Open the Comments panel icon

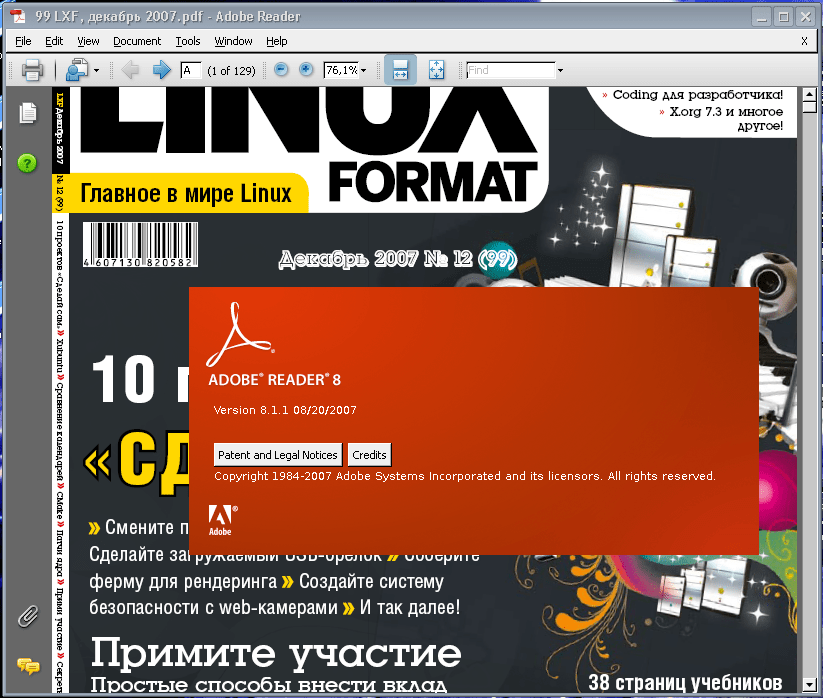pos(27,666)
